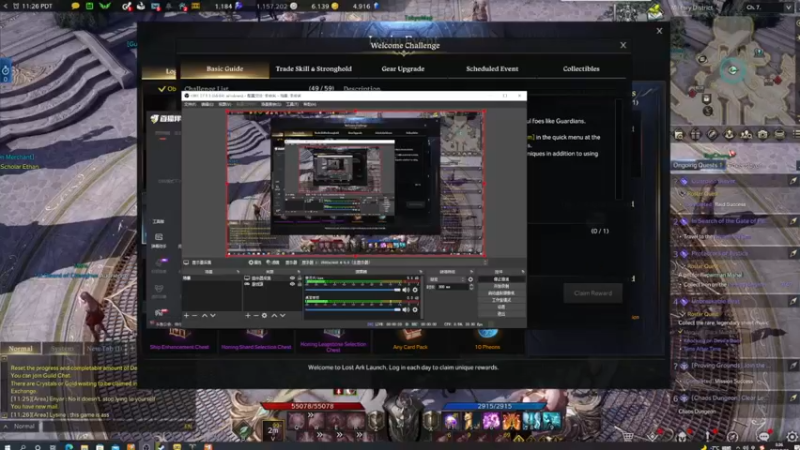Open the shop cart icon at bottom right

628,436
